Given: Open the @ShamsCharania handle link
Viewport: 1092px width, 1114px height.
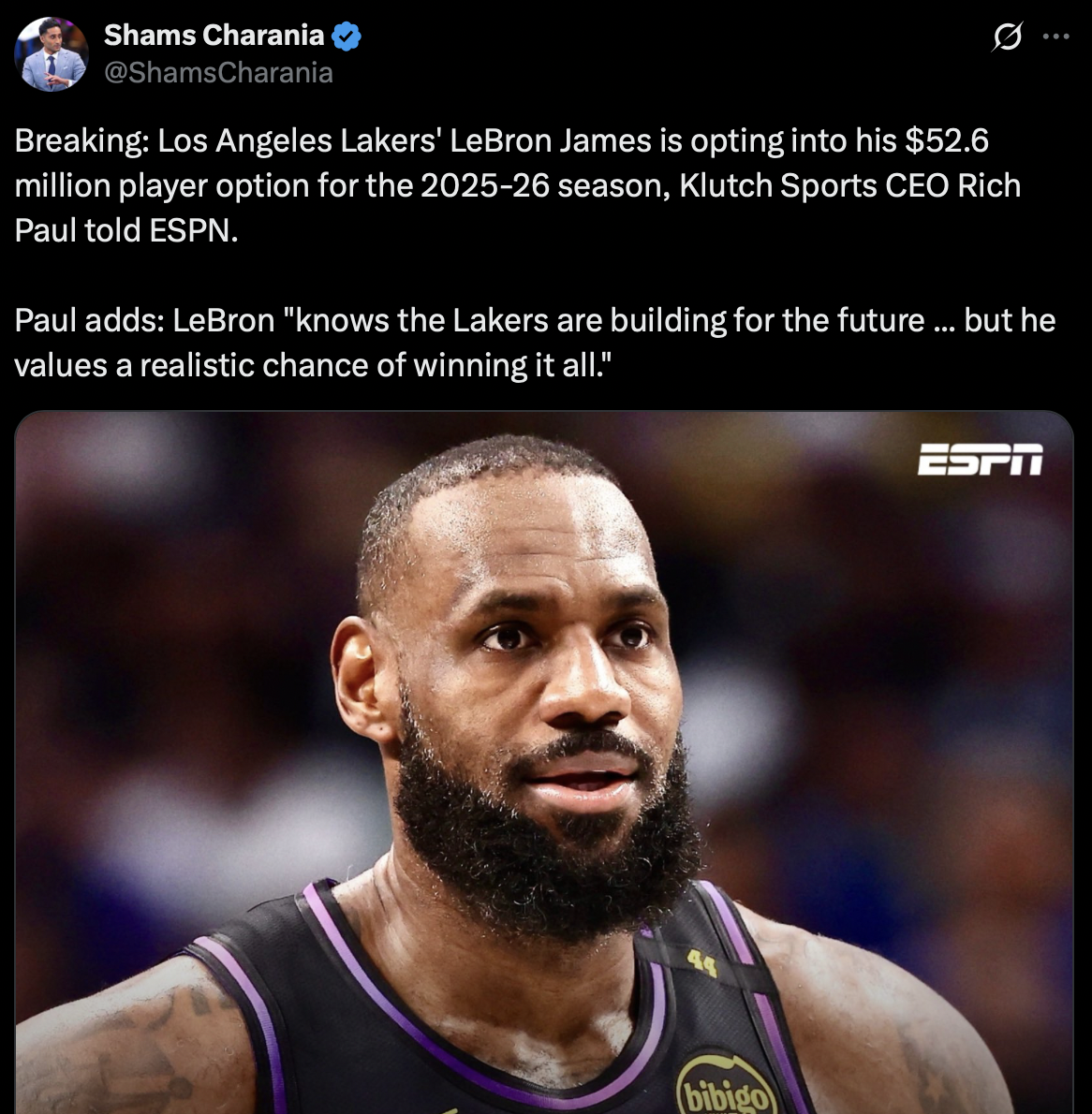Looking at the screenshot, I should [218, 72].
